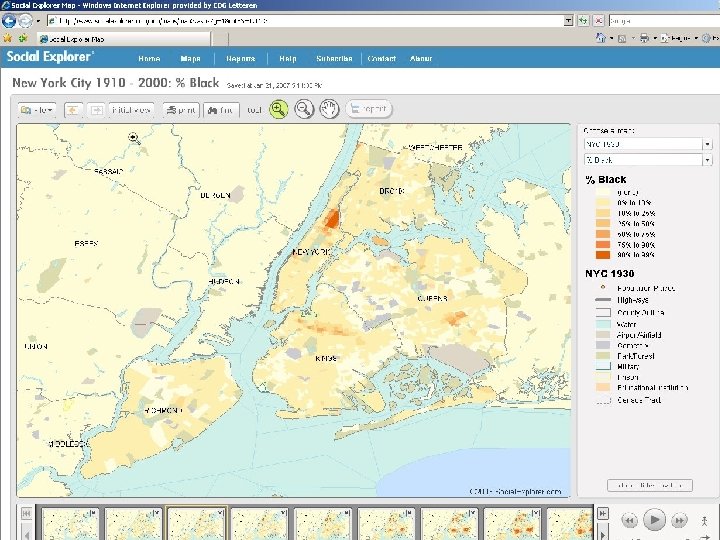Screen dimensions: 720x540
Task: Go to next map view arrow
Action: click(x=96, y=110)
